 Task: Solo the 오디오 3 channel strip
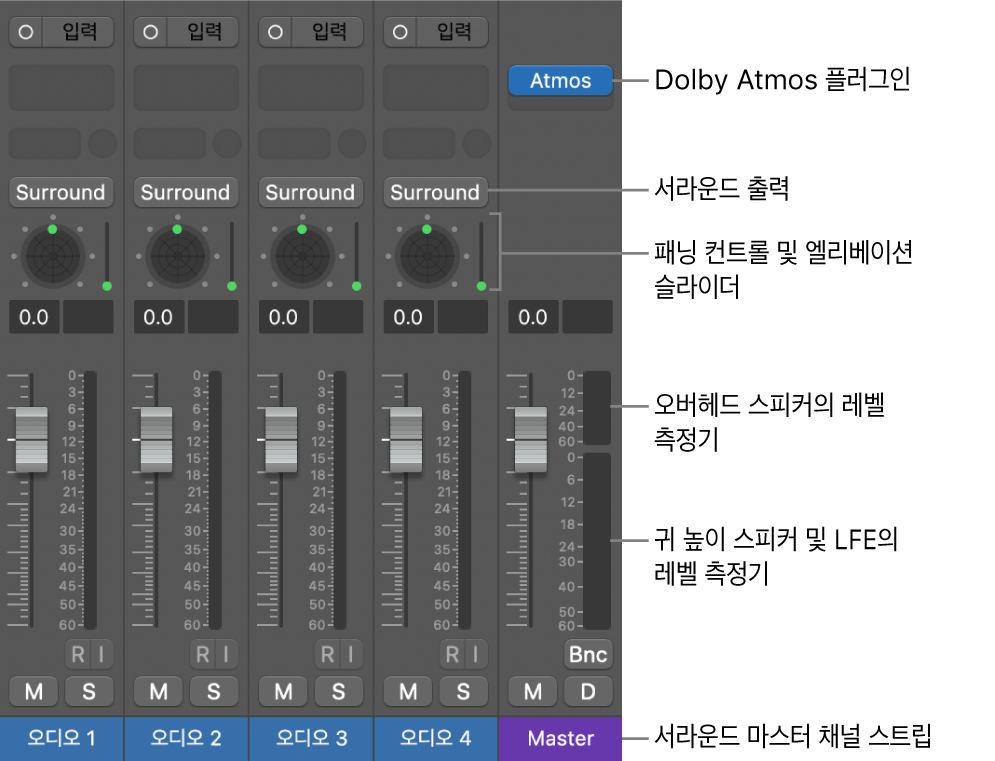[x=338, y=691]
